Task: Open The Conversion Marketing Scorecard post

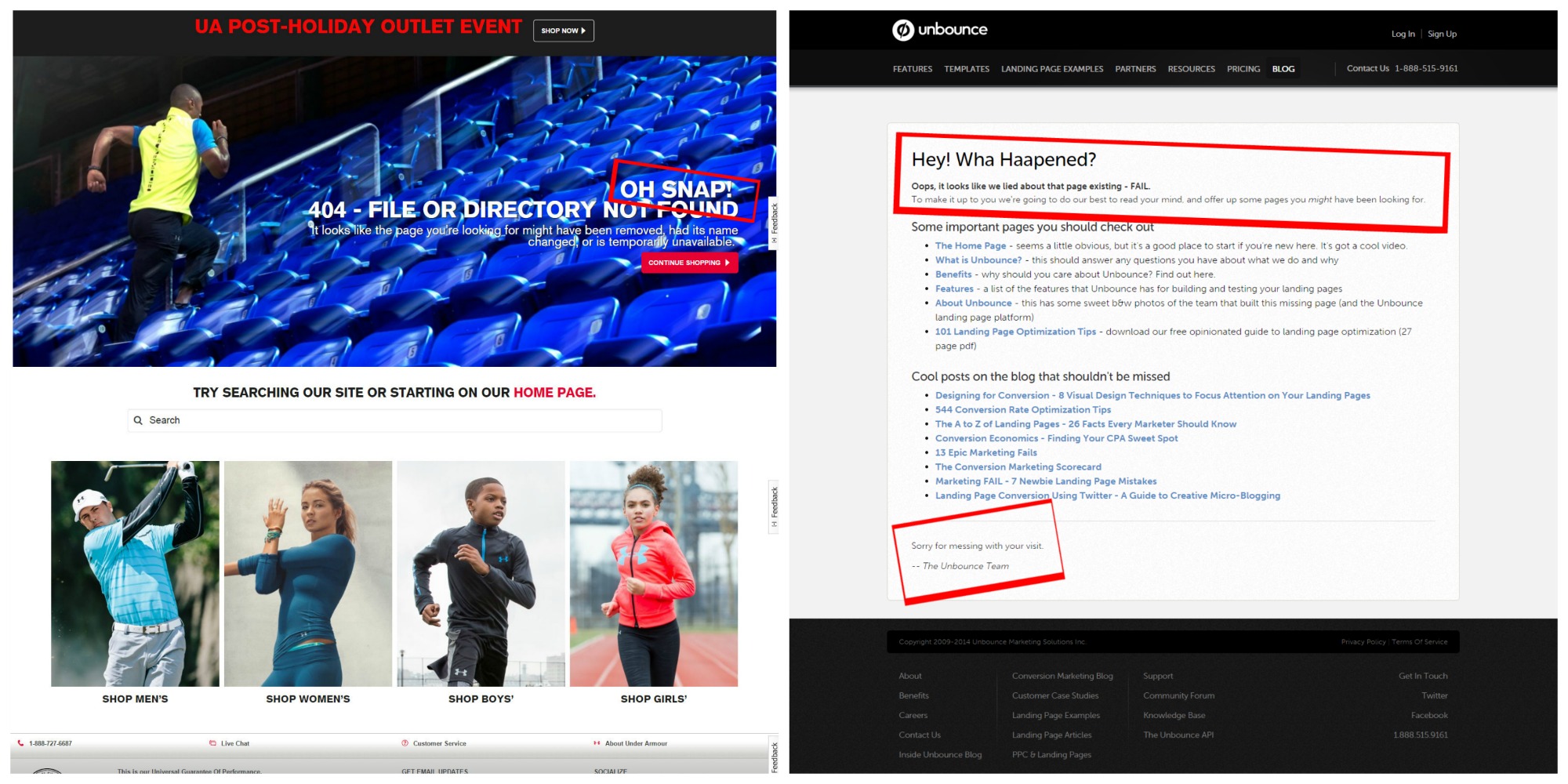Action: [x=1018, y=466]
